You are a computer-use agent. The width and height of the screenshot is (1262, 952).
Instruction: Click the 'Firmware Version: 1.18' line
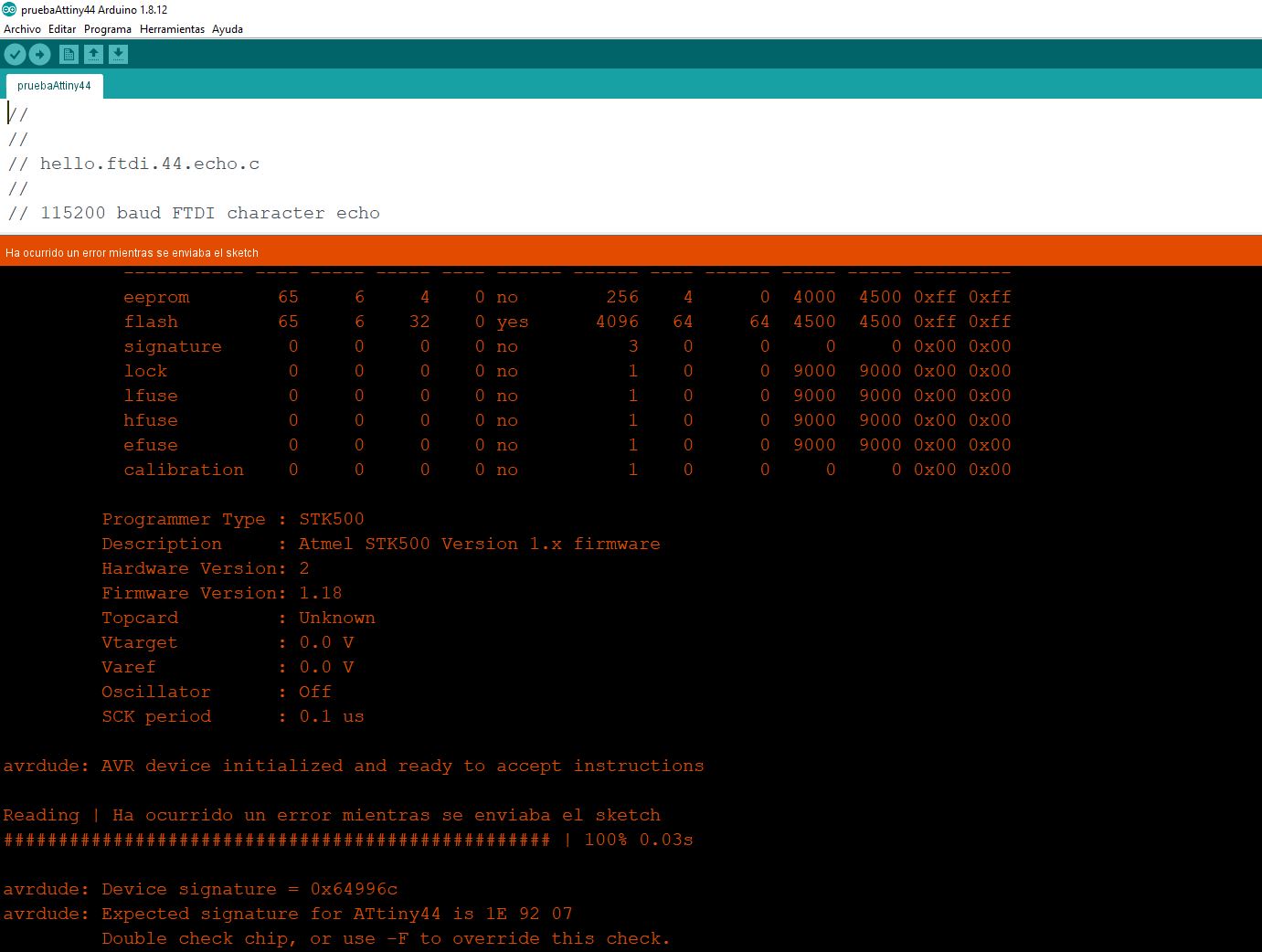click(x=222, y=593)
